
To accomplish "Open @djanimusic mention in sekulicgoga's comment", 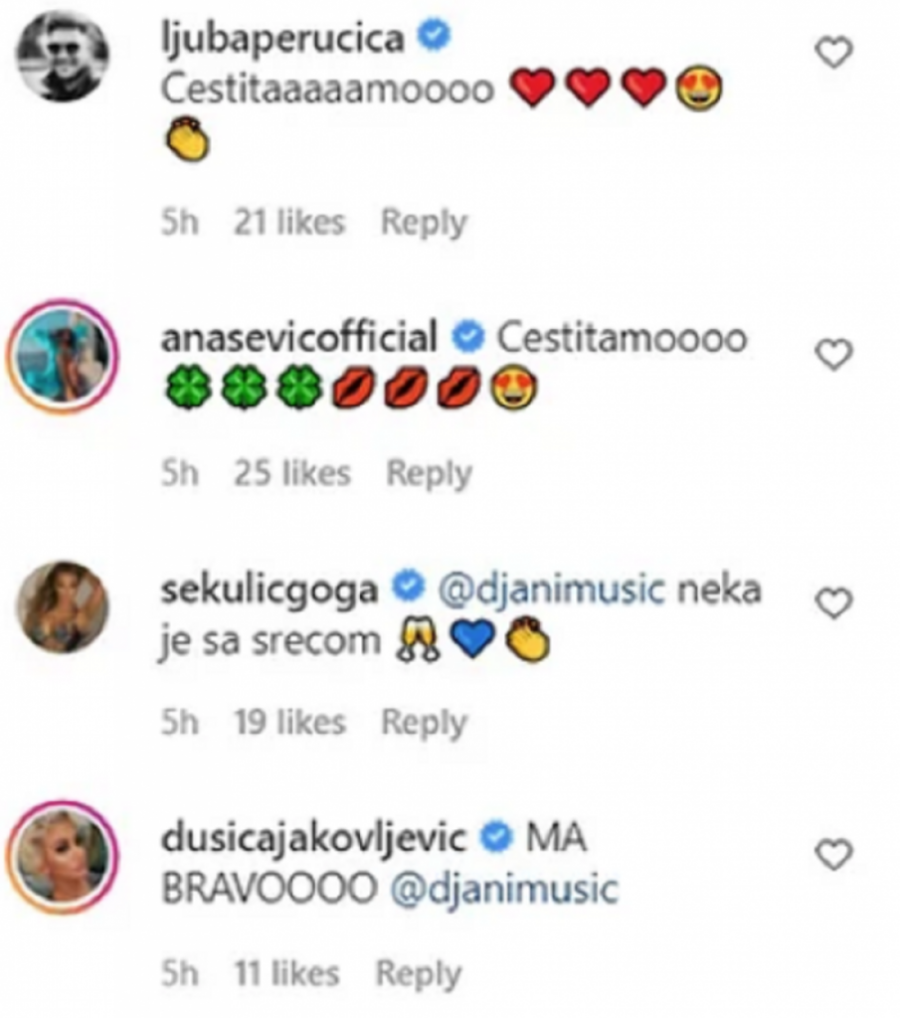I will (x=551, y=590).
